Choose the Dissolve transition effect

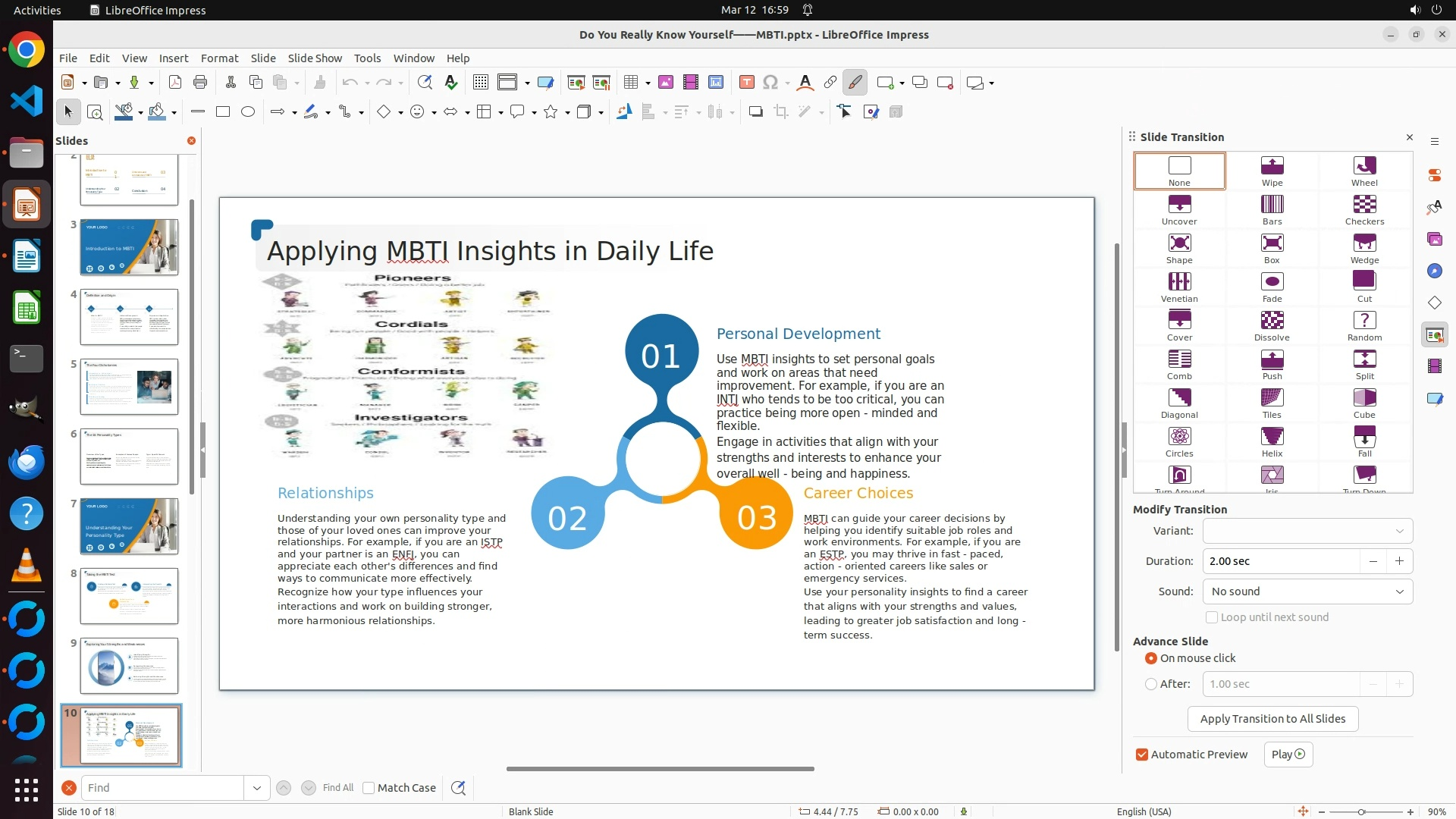point(1272,321)
